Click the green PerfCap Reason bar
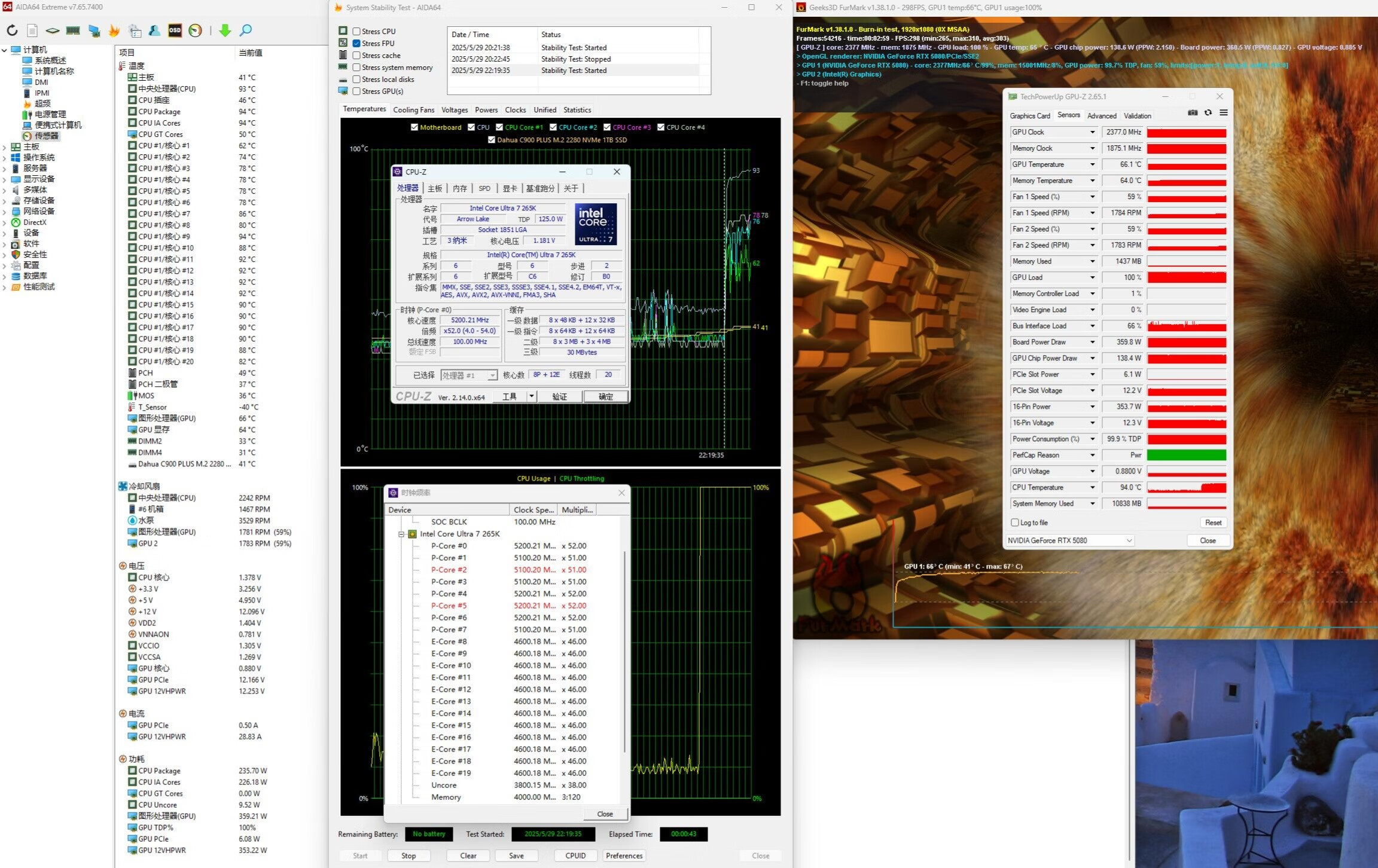 coord(1187,455)
